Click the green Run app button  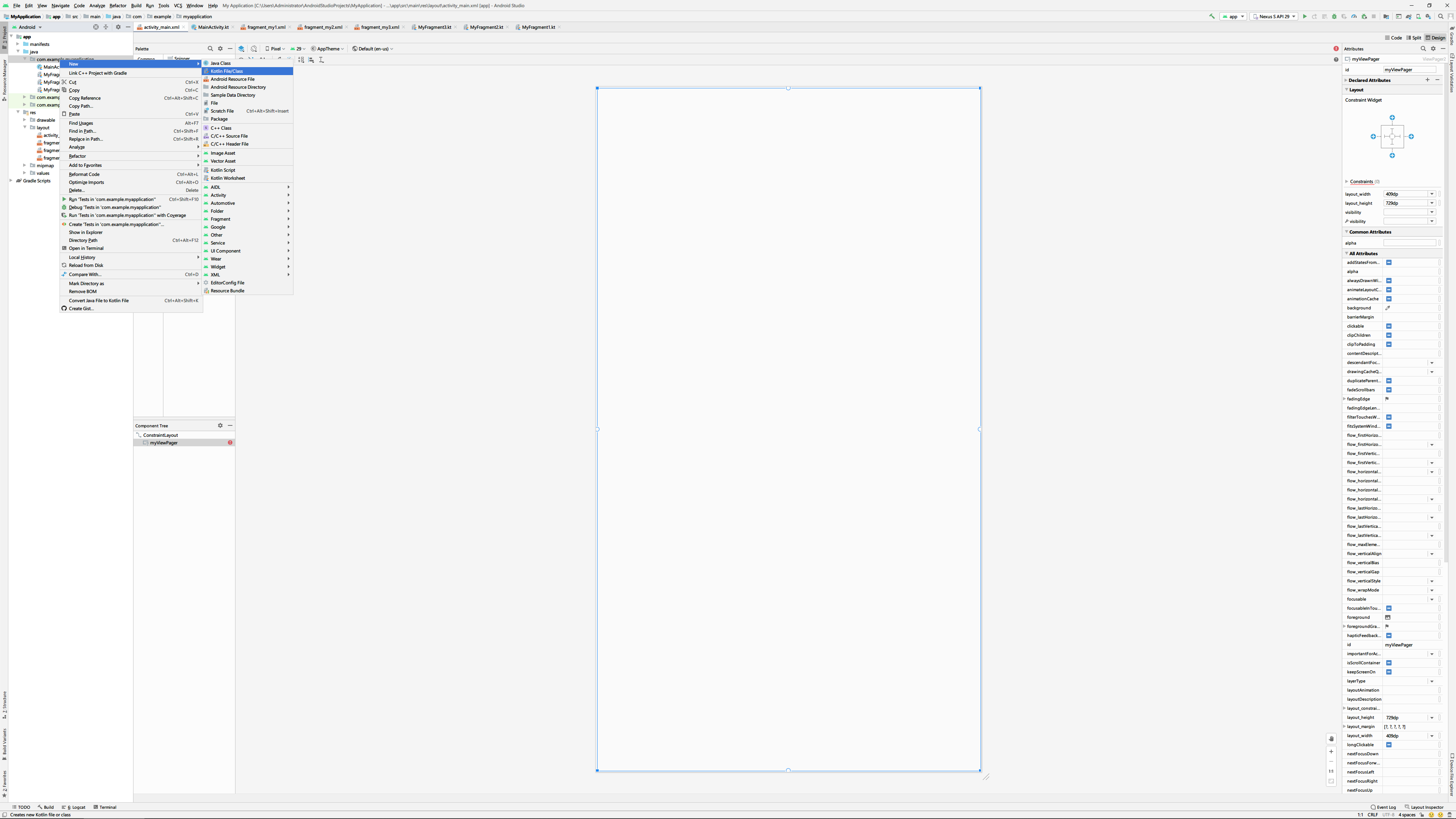[1304, 16]
